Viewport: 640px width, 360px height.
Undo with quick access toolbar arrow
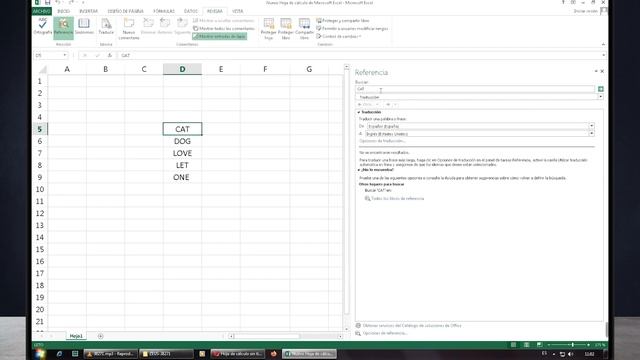58,2
